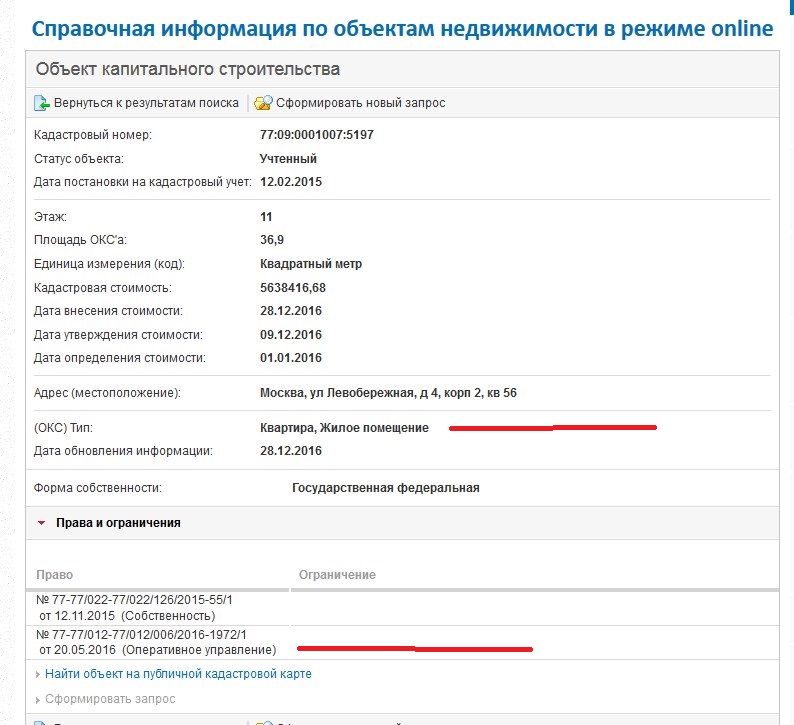The image size is (794, 725).
Task: Click "Государственная федеральная" ownership form value
Action: pyautogui.click(x=385, y=488)
